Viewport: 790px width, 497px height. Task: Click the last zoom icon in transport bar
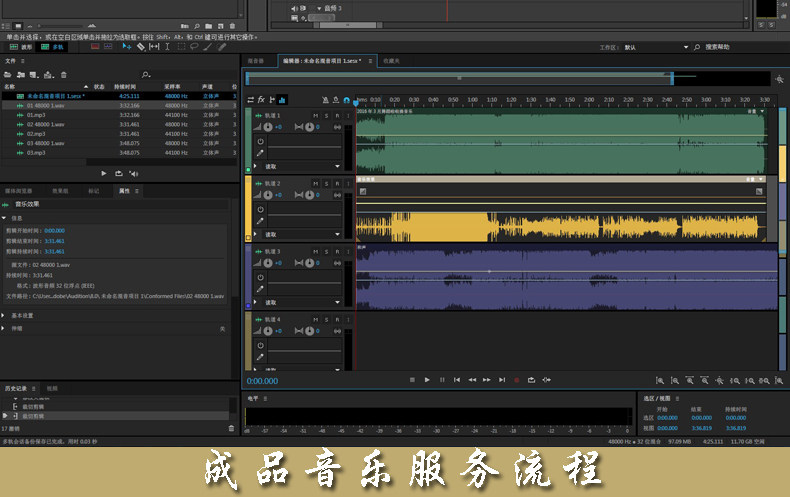pyautogui.click(x=779, y=381)
